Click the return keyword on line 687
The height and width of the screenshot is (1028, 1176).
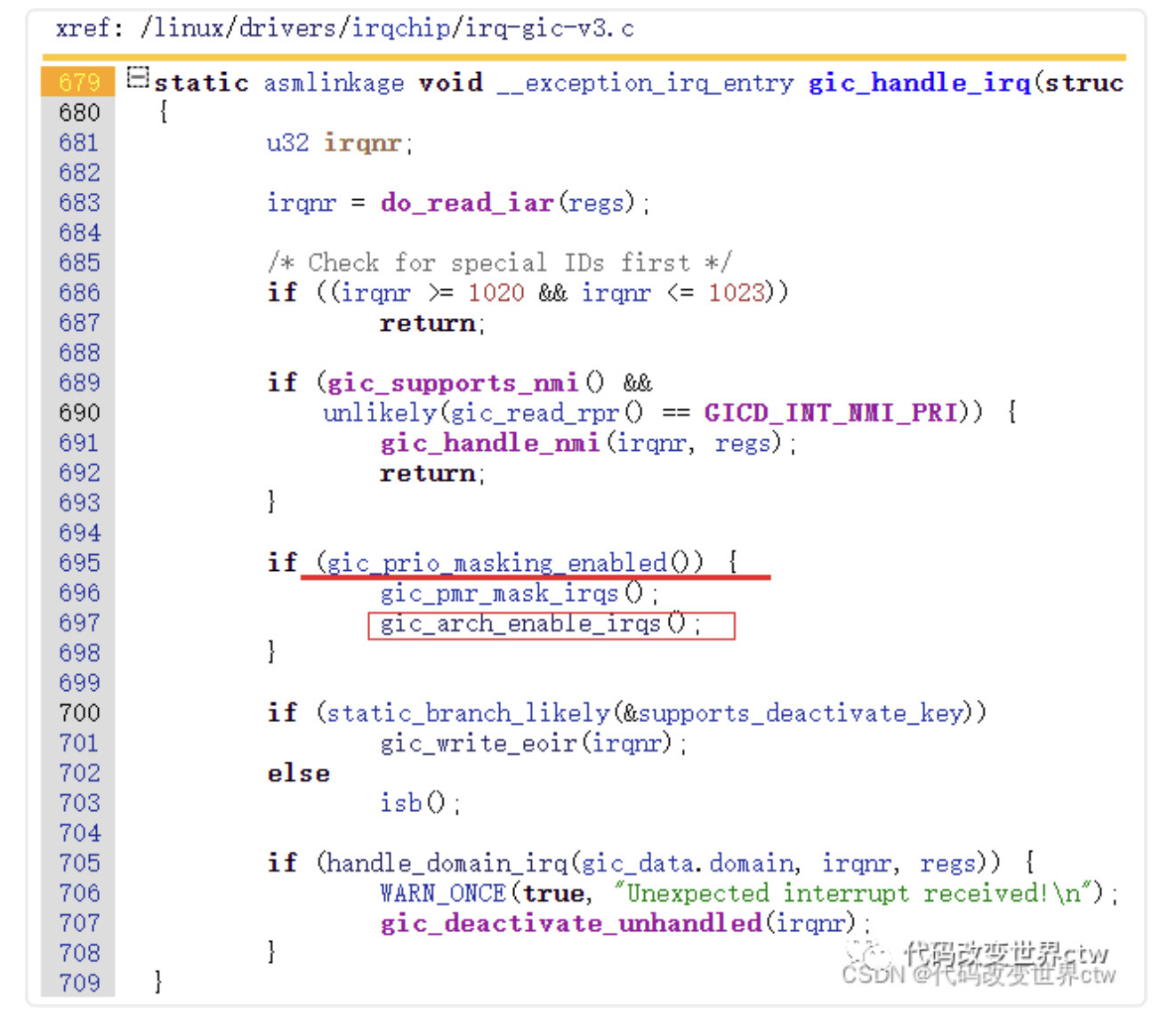(x=428, y=323)
